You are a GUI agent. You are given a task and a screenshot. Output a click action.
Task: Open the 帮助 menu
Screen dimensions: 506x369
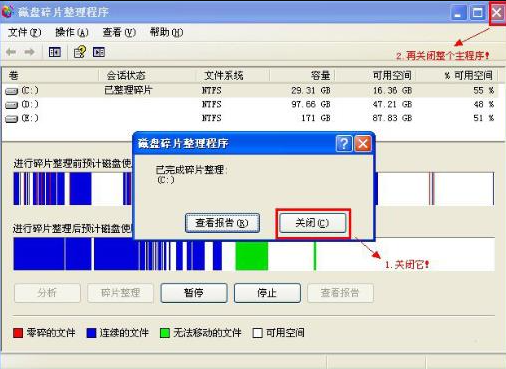(166, 32)
